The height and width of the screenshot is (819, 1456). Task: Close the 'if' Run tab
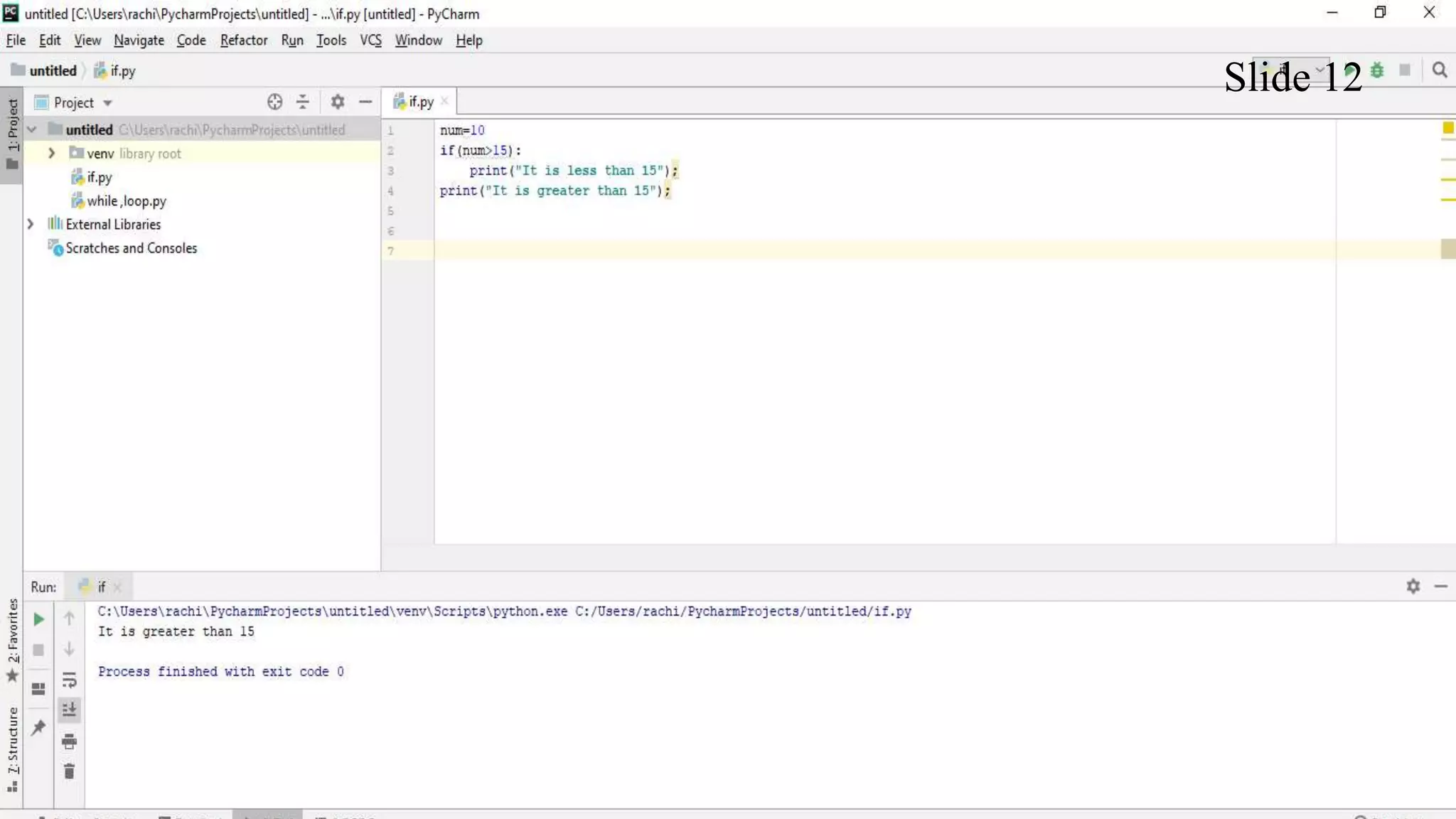click(117, 587)
